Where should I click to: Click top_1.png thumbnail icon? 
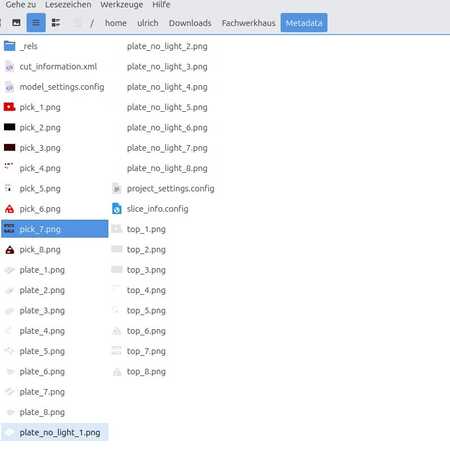pyautogui.click(x=117, y=229)
